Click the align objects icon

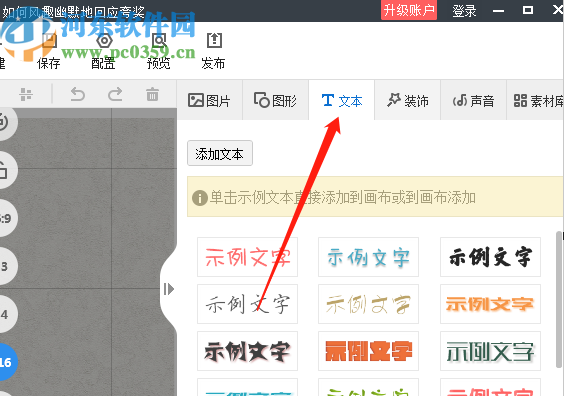tap(26, 95)
